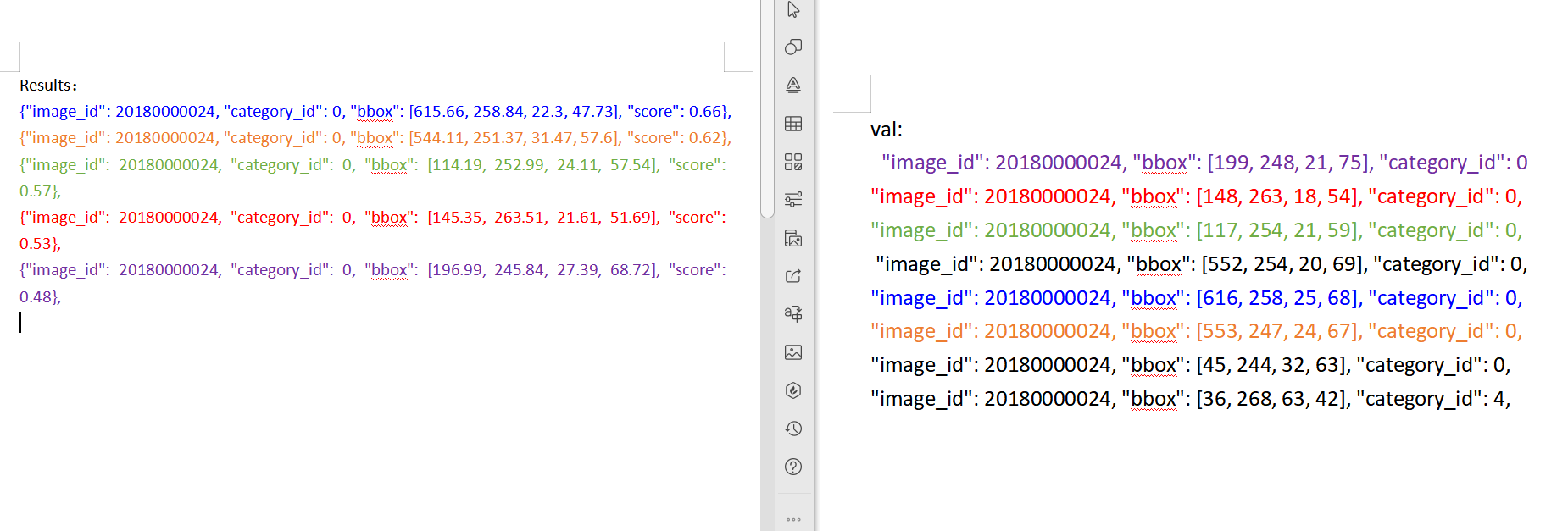Open the sliders settings icon

coord(793,200)
